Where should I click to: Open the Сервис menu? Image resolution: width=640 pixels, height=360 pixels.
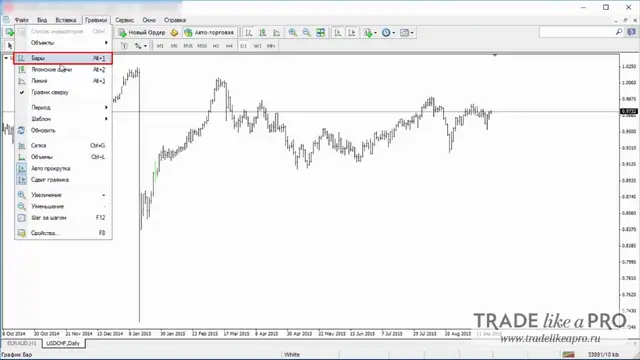[124, 20]
